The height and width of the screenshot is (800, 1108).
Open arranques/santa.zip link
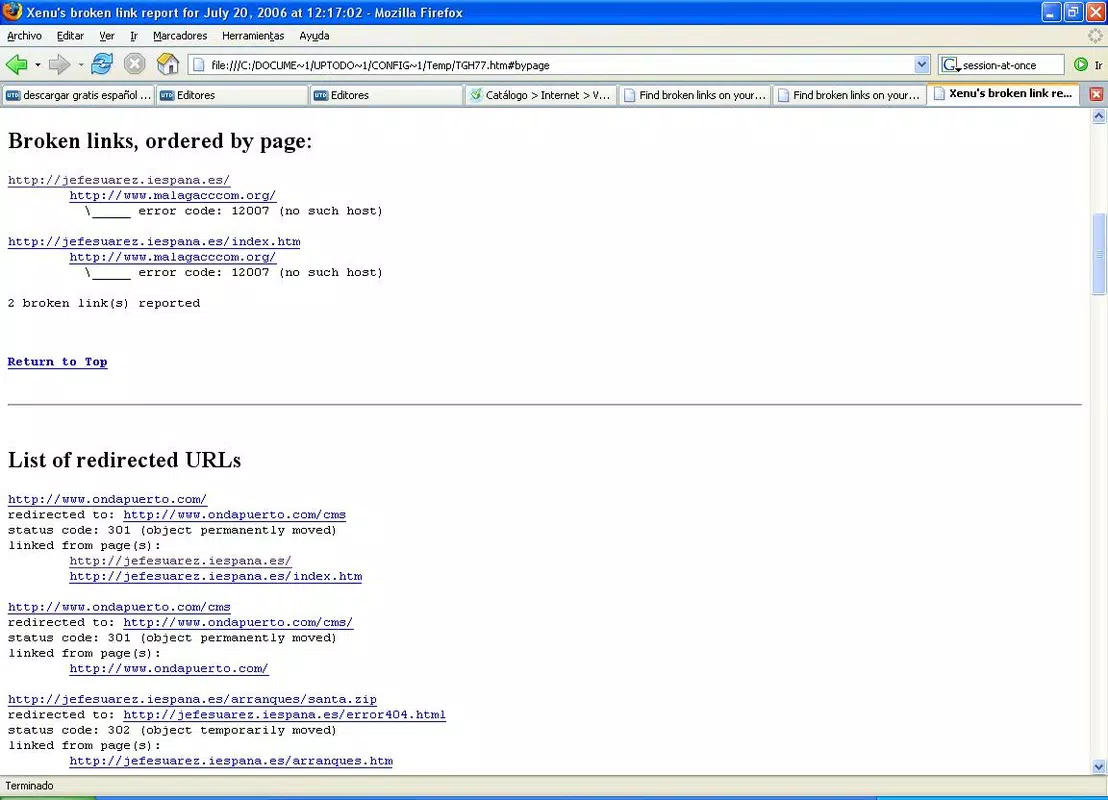pyautogui.click(x=192, y=700)
